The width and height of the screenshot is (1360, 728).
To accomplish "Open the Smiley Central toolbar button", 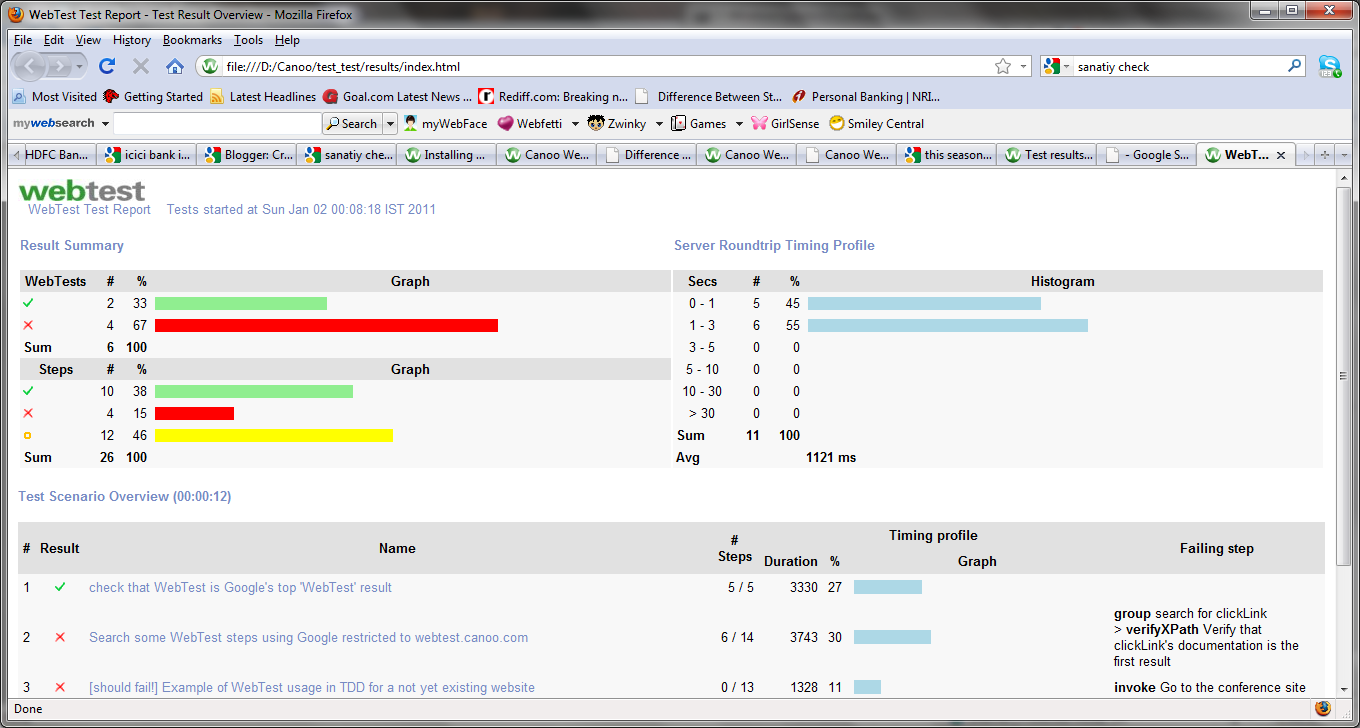I will coord(877,124).
